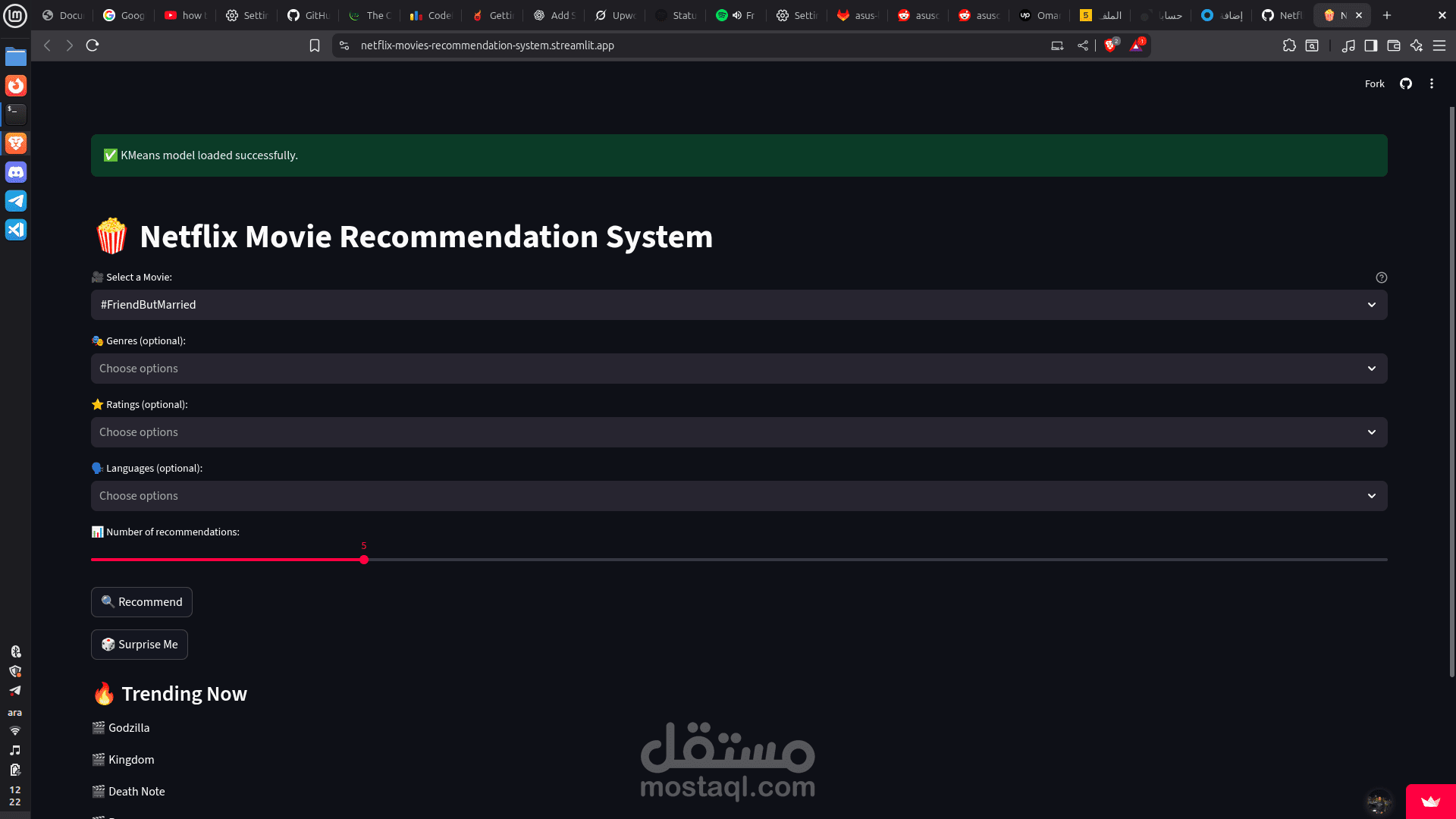View site information icon in address bar
Viewport: 1456px width, 819px height.
344,45
